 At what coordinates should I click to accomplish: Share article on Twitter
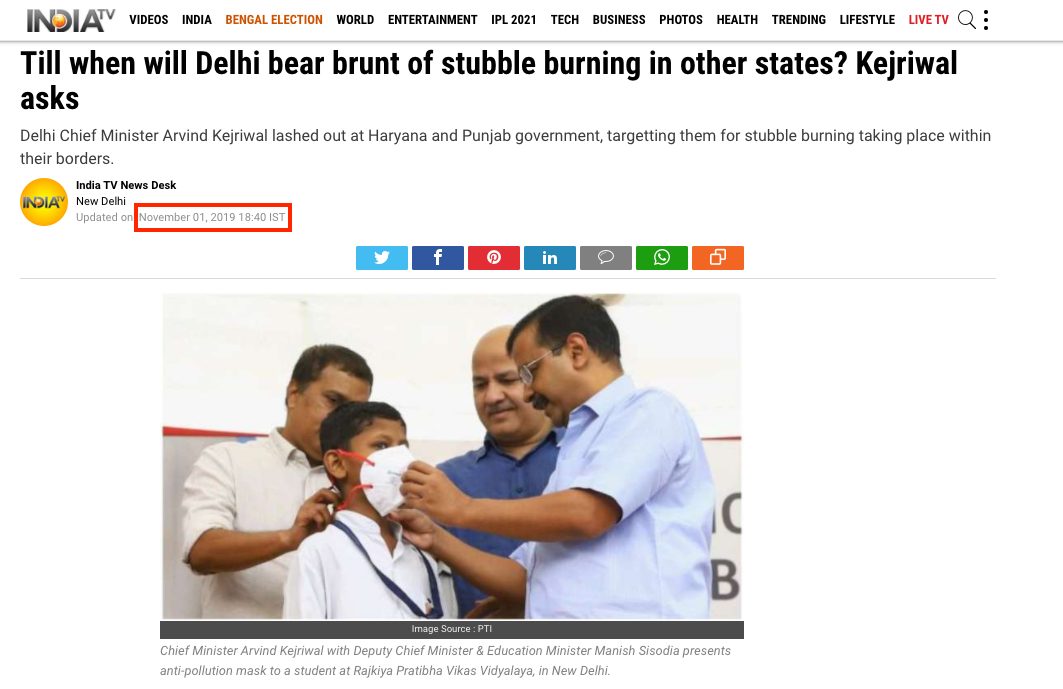(382, 258)
